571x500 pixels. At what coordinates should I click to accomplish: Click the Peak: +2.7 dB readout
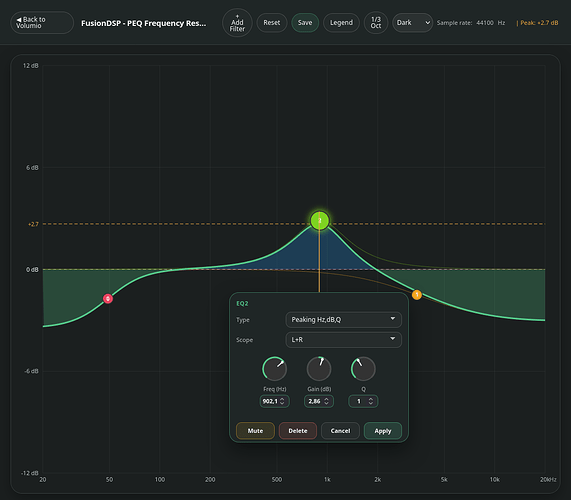537,23
